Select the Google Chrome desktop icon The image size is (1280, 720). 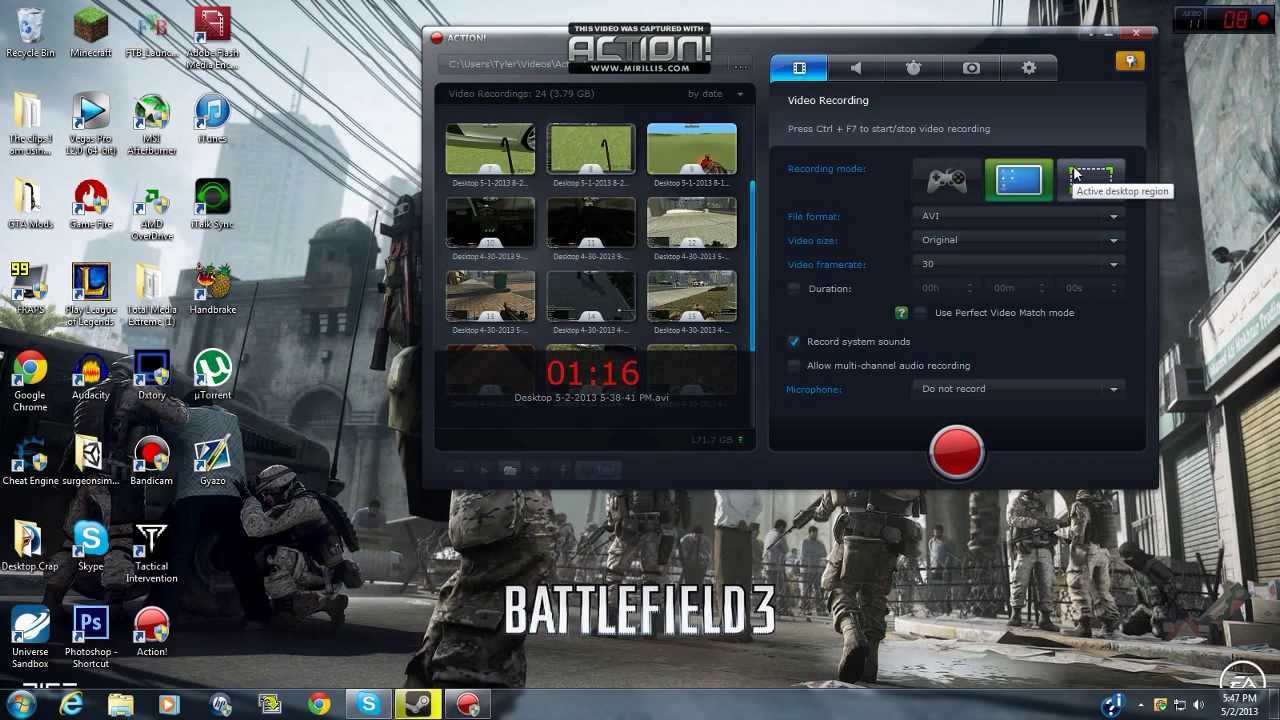[30, 382]
